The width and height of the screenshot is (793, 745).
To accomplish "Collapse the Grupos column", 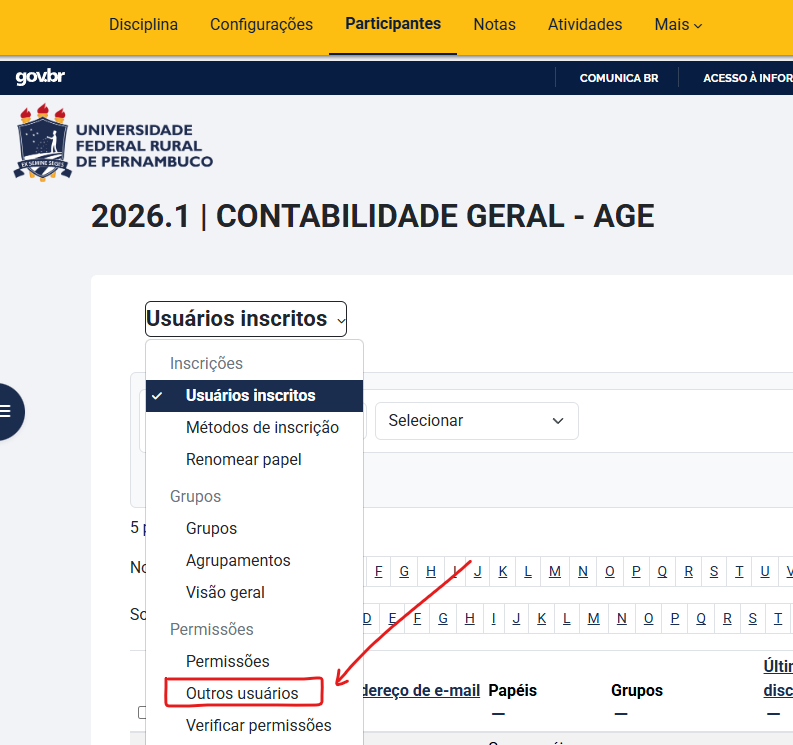I will point(621,714).
